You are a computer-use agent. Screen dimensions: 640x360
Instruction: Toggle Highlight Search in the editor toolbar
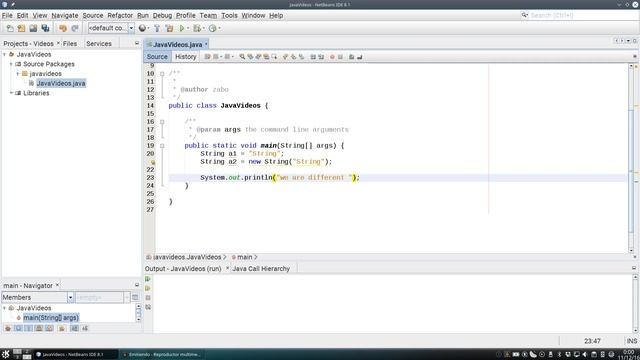pyautogui.click(x=266, y=57)
